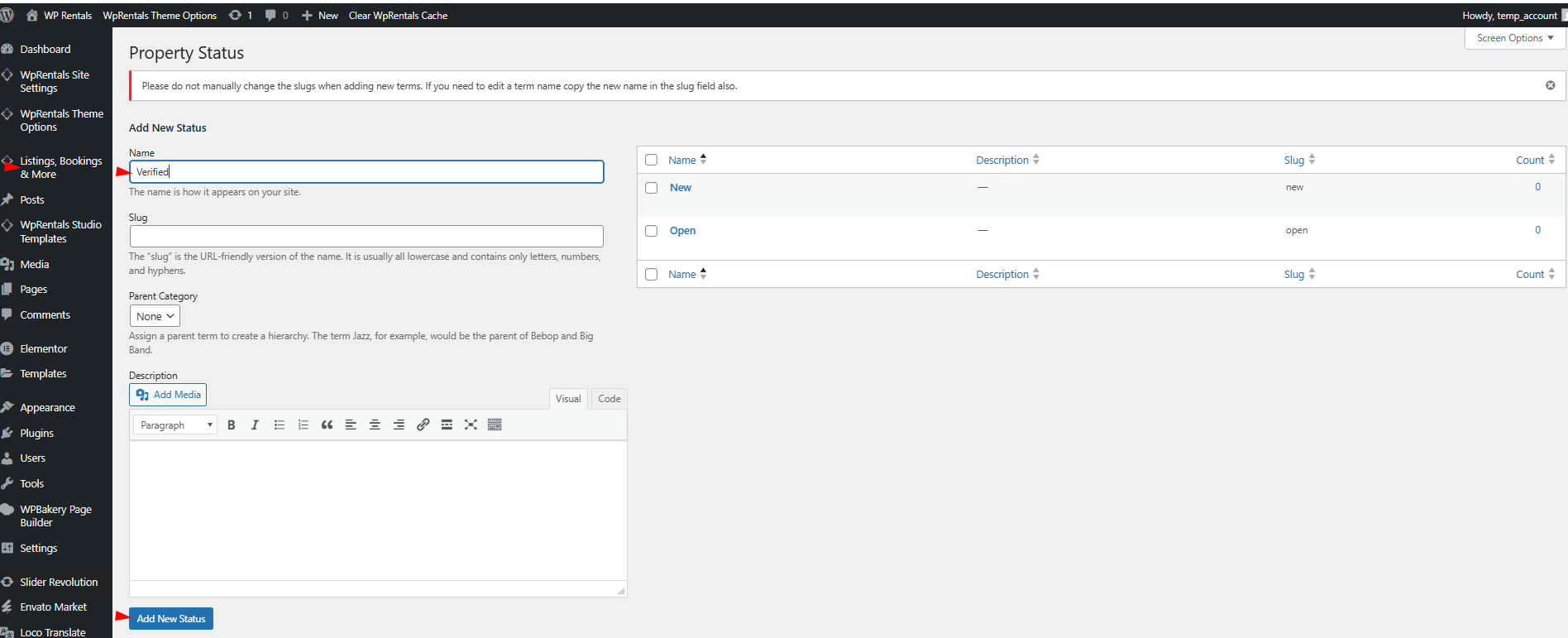Expand the Paragraph format dropdown
The width and height of the screenshot is (1568, 638).
175,425
